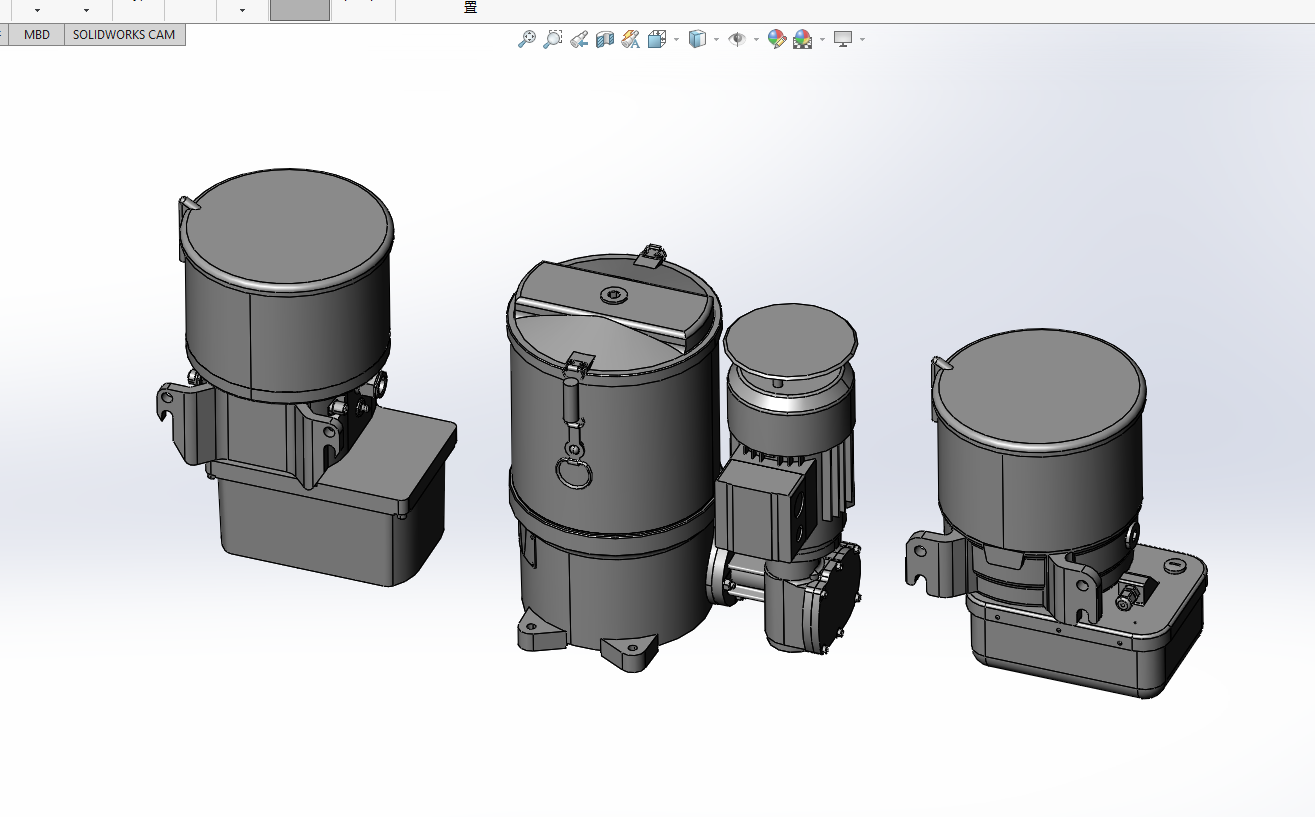1315x817 pixels.
Task: Activate the Zoom to Area tool
Action: pos(552,40)
